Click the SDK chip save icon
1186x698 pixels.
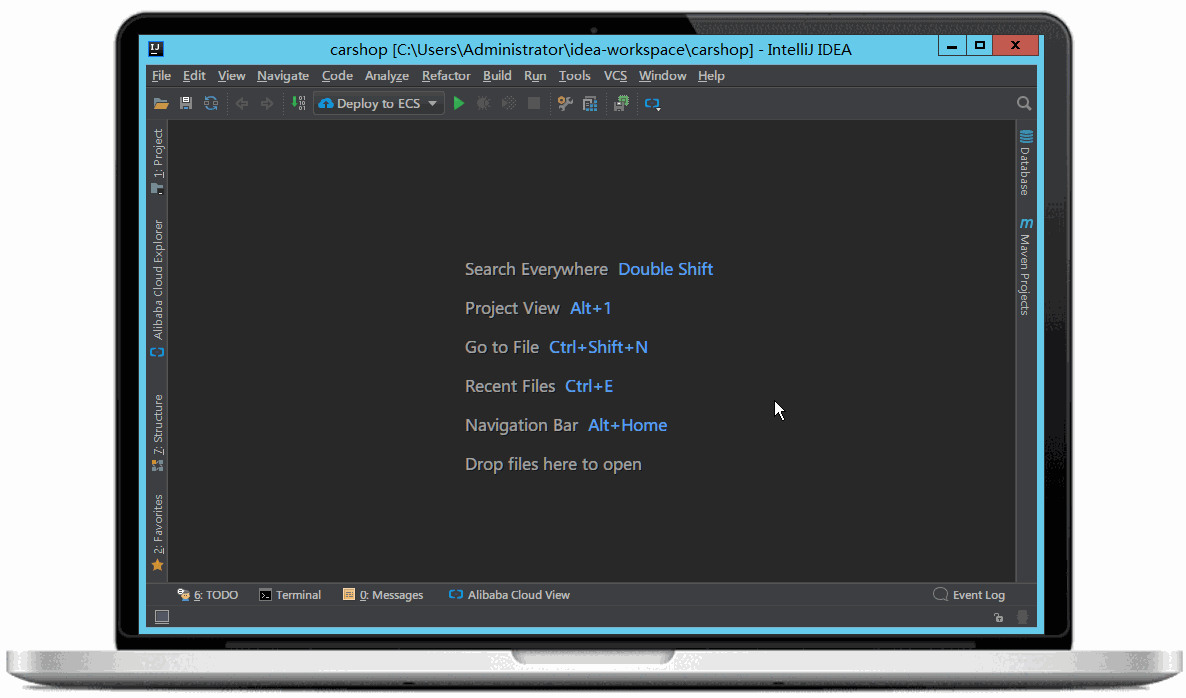click(x=621, y=104)
